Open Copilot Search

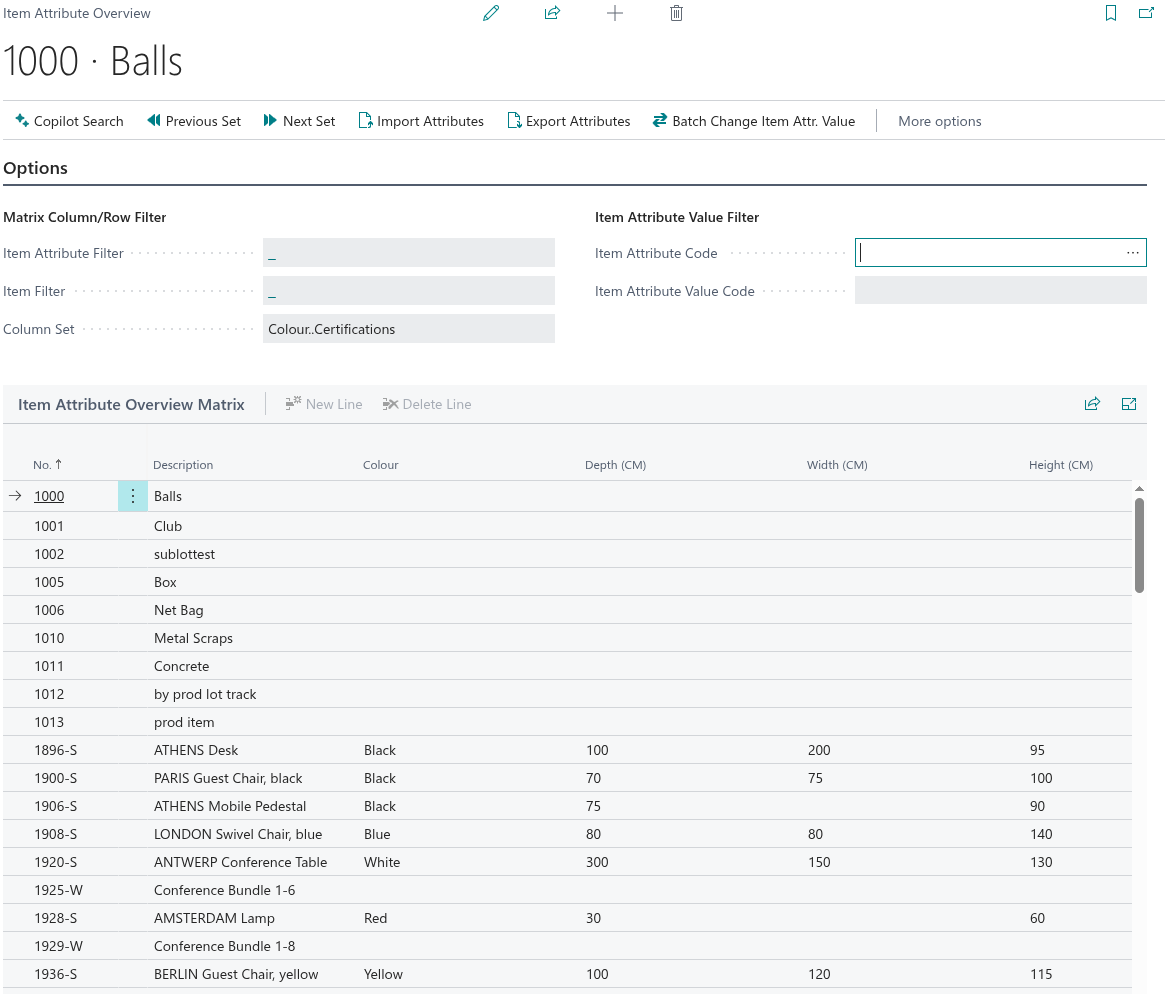pyautogui.click(x=69, y=121)
